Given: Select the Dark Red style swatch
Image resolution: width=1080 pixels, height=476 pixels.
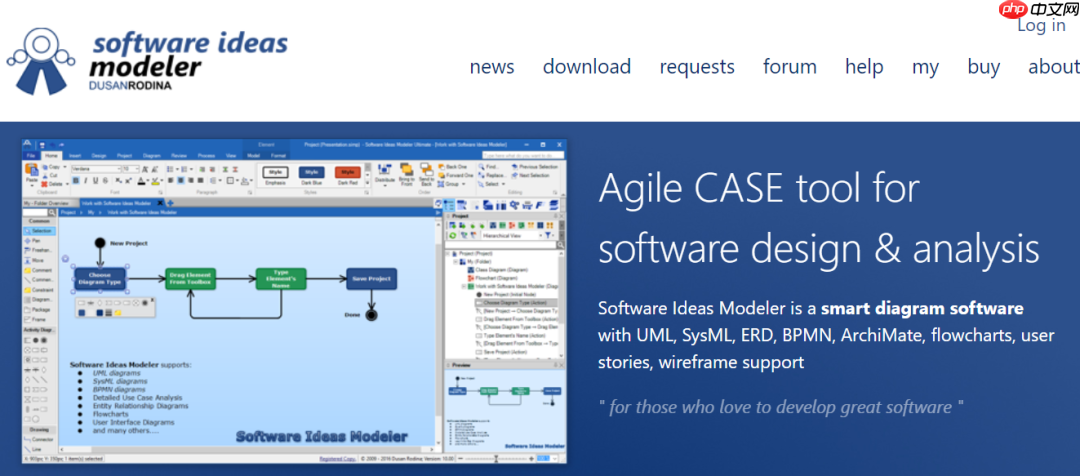Looking at the screenshot, I should point(346,173).
